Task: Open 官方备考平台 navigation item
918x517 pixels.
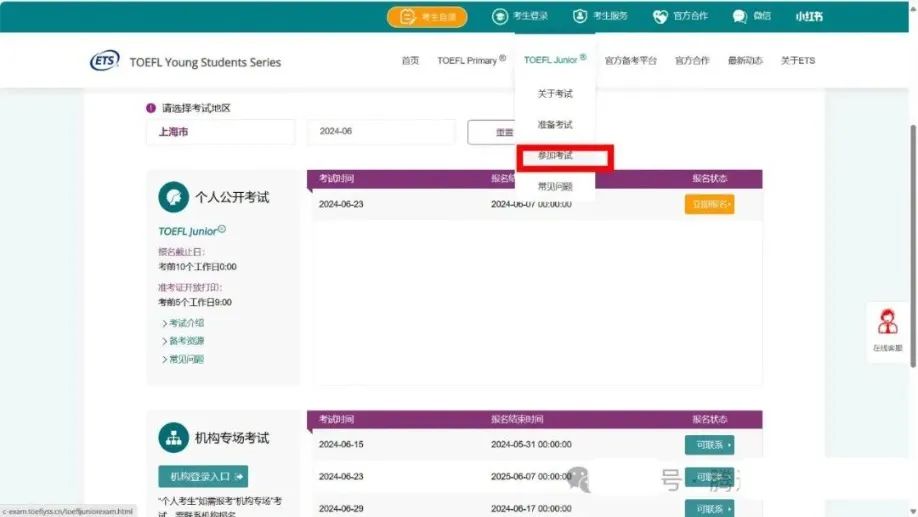Action: (631, 60)
